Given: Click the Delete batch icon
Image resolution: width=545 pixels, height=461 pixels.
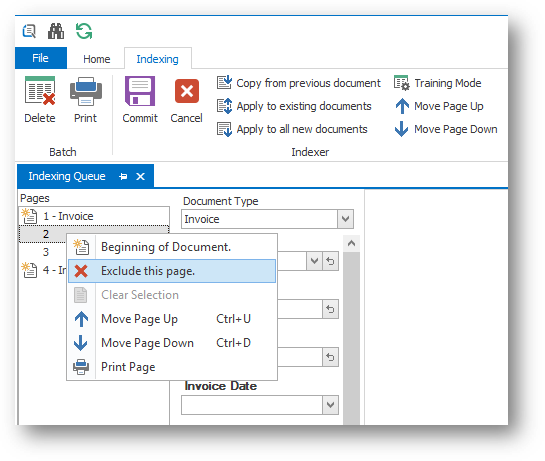Looking at the screenshot, I should (40, 91).
